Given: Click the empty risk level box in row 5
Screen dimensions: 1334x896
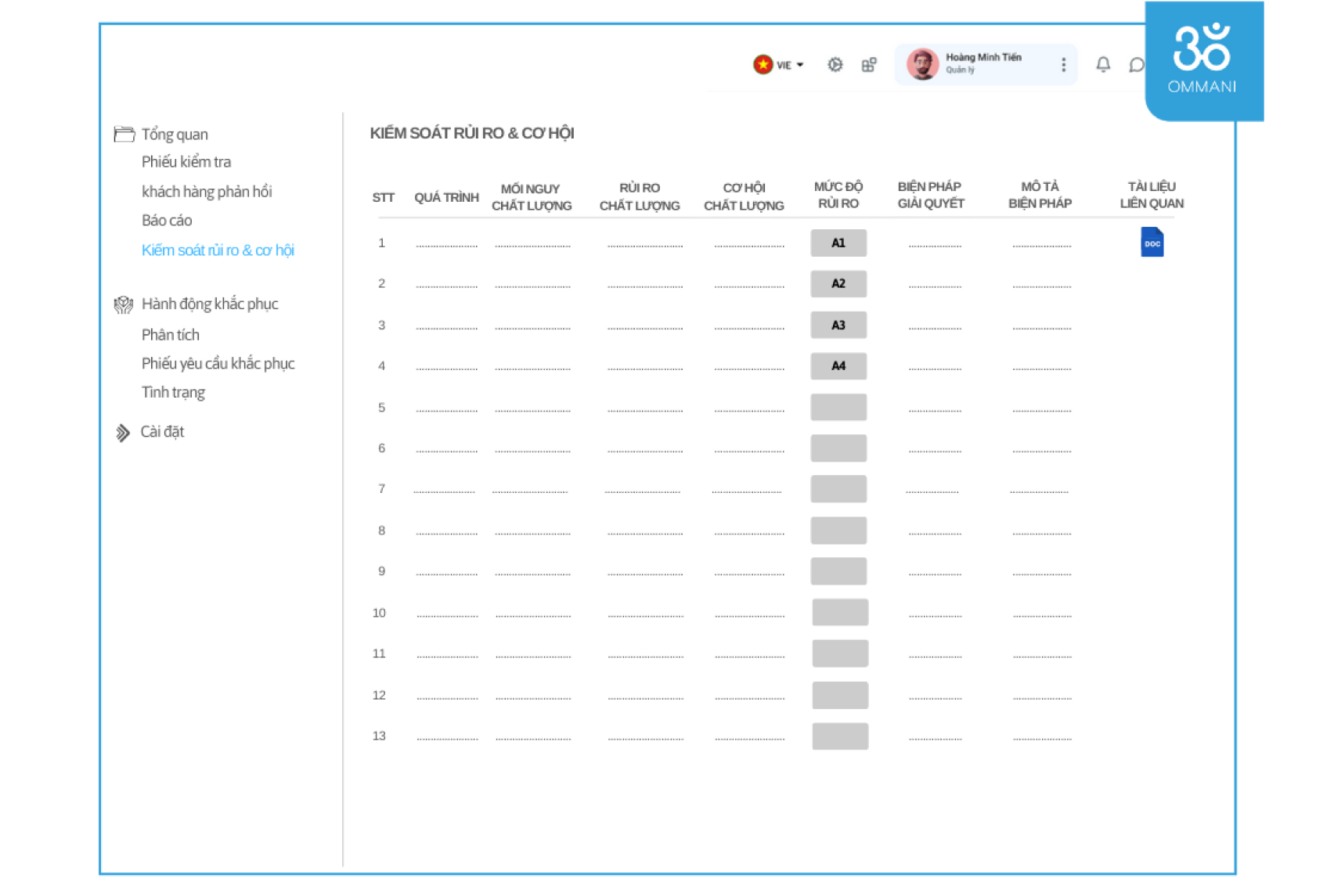Looking at the screenshot, I should point(838,408).
